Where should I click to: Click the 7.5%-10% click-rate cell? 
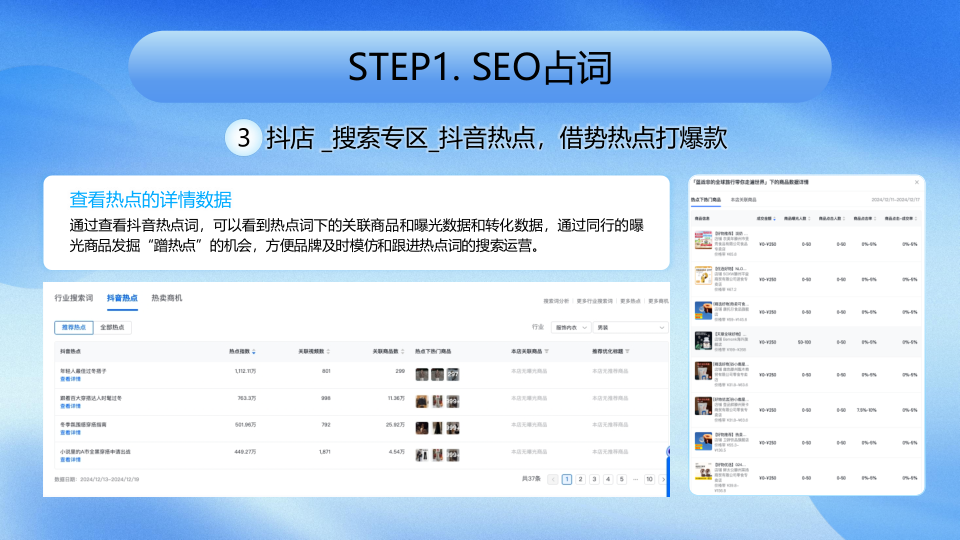coord(866,410)
